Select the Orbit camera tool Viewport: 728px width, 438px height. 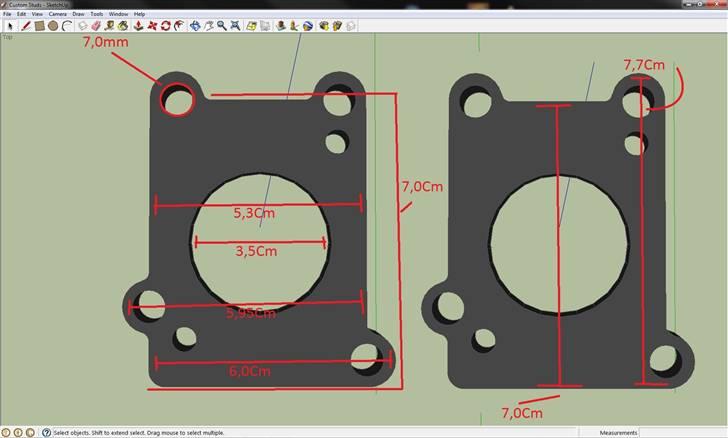[x=195, y=26]
